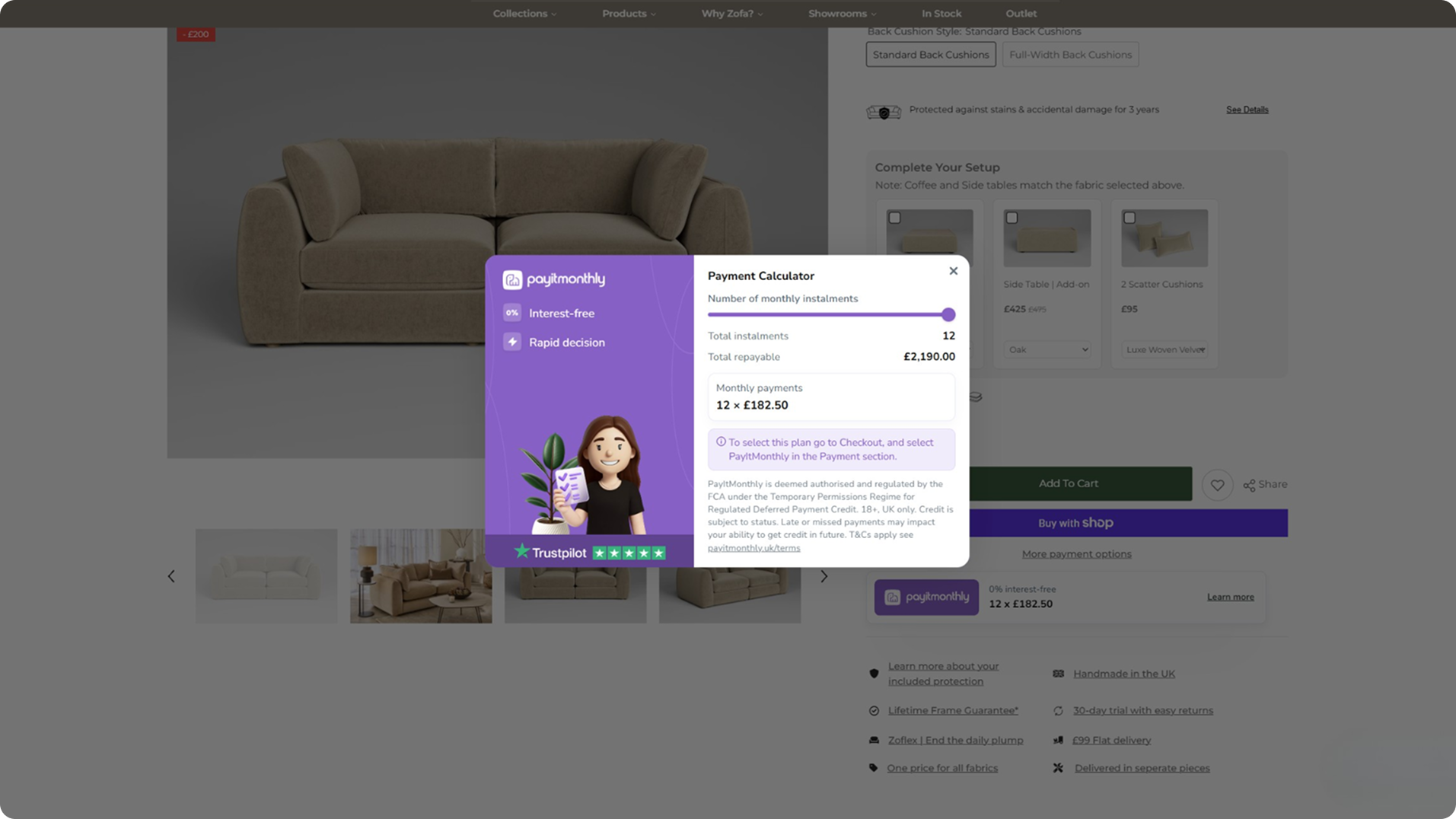
Task: Go to the Outlet page
Action: [1021, 14]
